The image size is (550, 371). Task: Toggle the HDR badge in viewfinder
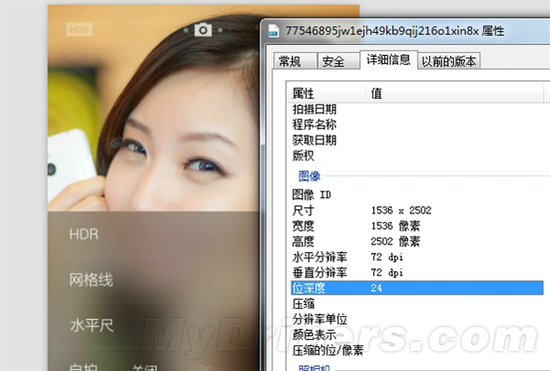tap(79, 29)
